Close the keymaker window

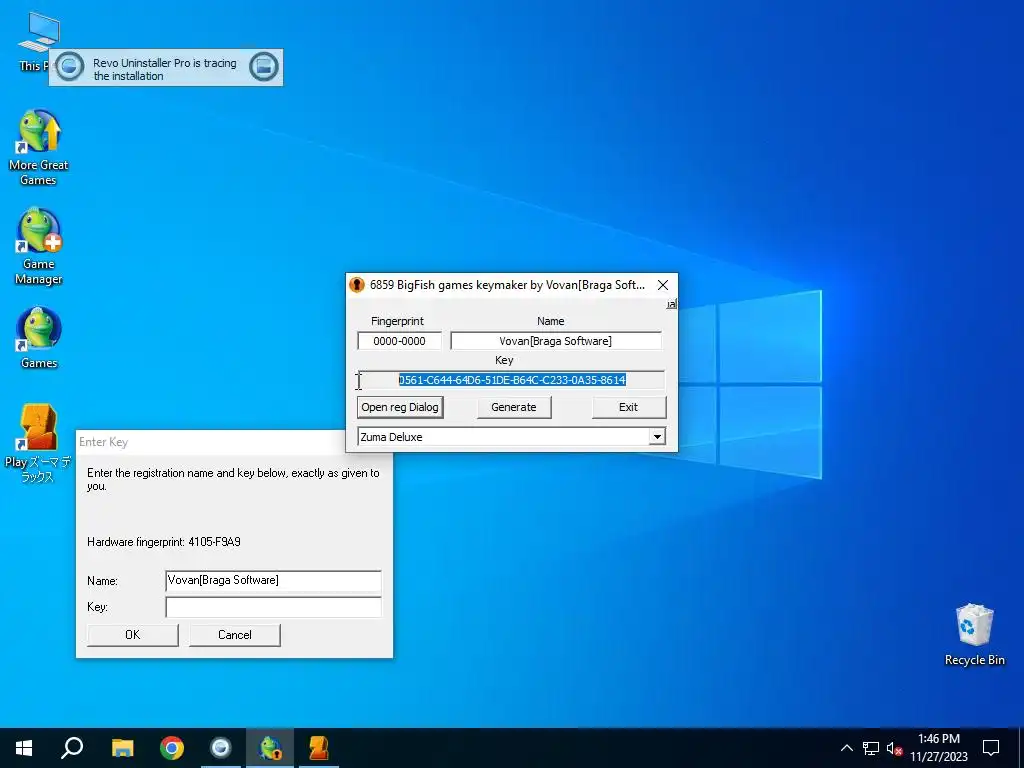[x=663, y=285]
